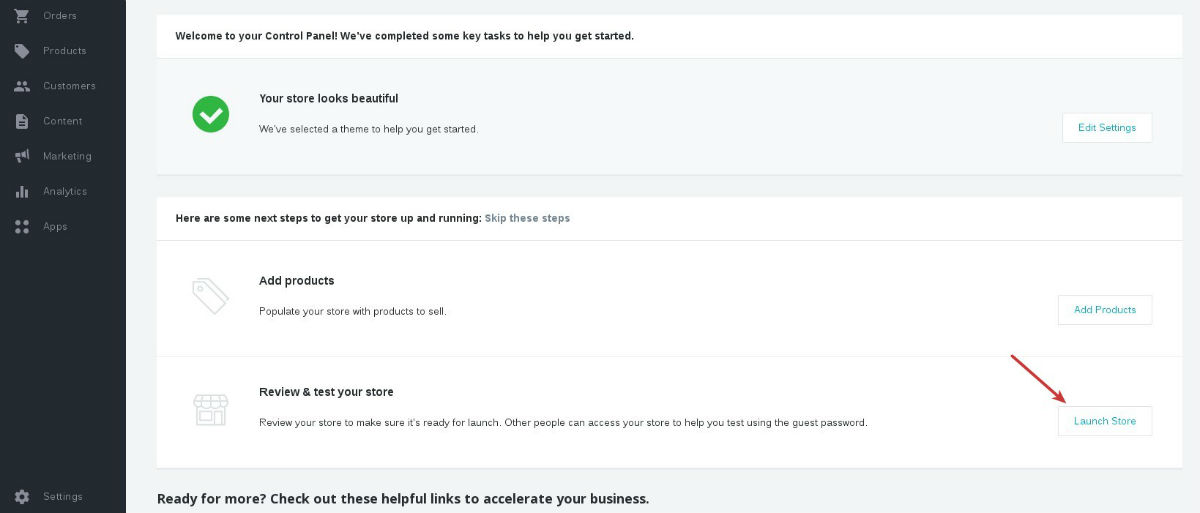Click the Settings gear icon
The height and width of the screenshot is (513, 1200).
pyautogui.click(x=22, y=497)
